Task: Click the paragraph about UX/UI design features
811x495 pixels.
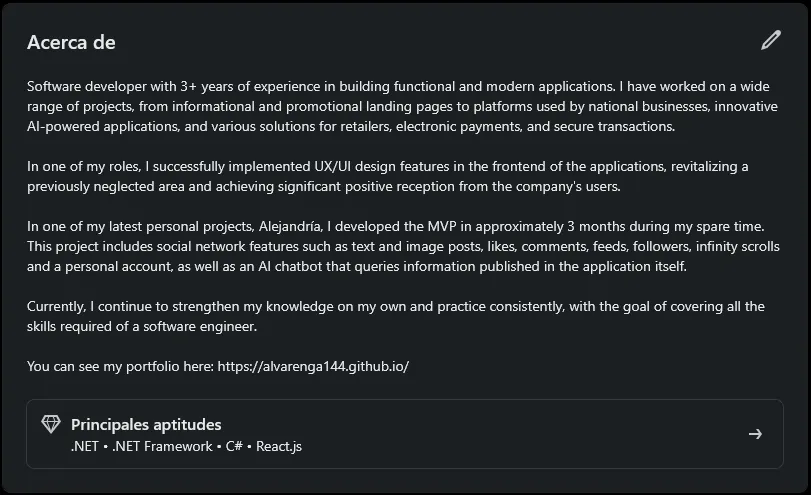Action: [x=387, y=176]
